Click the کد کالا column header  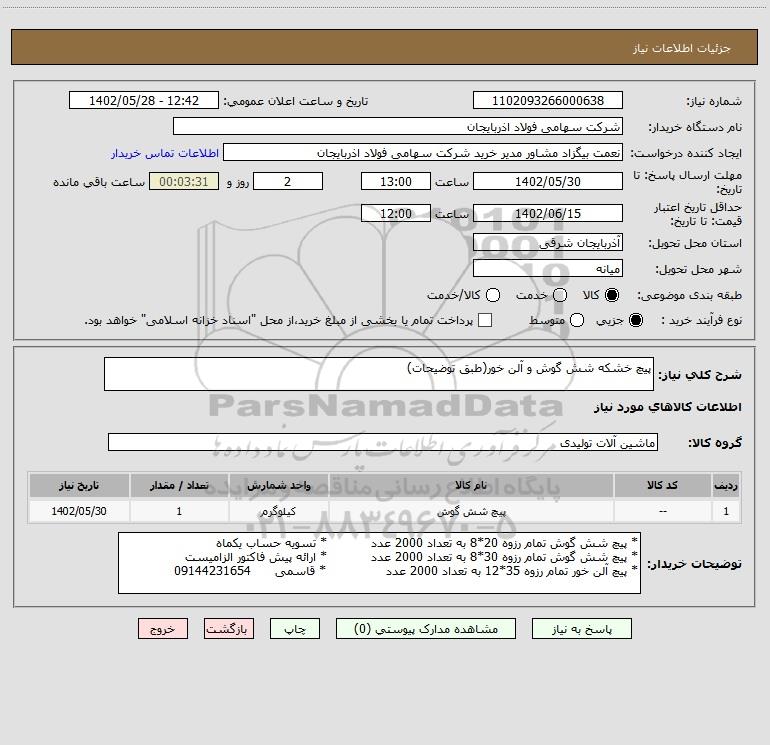[x=662, y=485]
